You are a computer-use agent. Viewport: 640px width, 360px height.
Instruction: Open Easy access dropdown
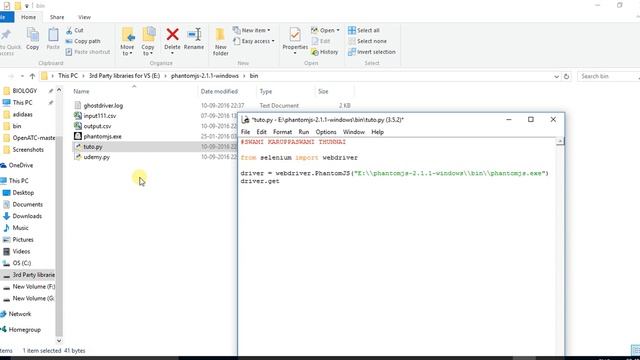point(253,41)
